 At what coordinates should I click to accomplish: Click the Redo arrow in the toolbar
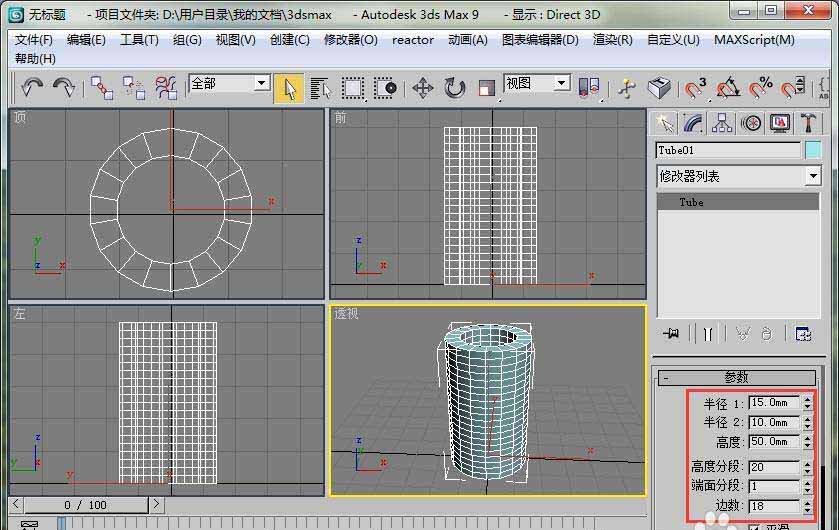(x=63, y=88)
